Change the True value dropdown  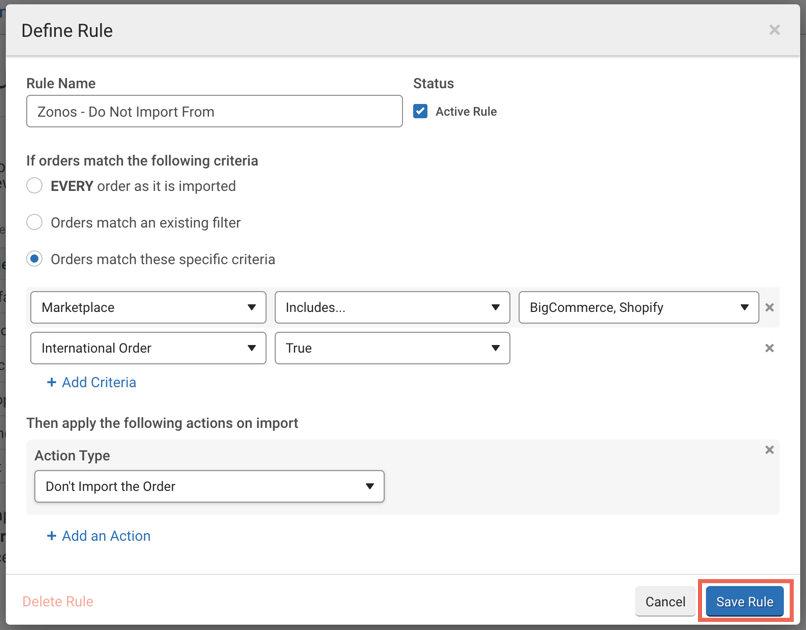coord(392,348)
